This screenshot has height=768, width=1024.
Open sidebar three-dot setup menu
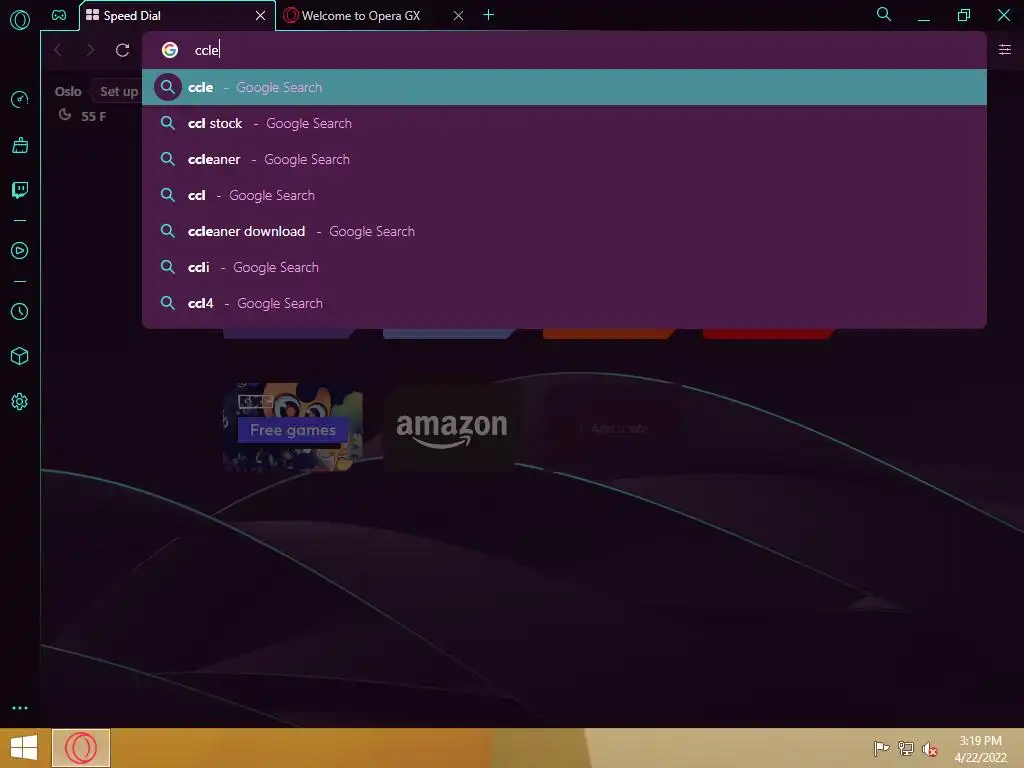click(x=20, y=708)
